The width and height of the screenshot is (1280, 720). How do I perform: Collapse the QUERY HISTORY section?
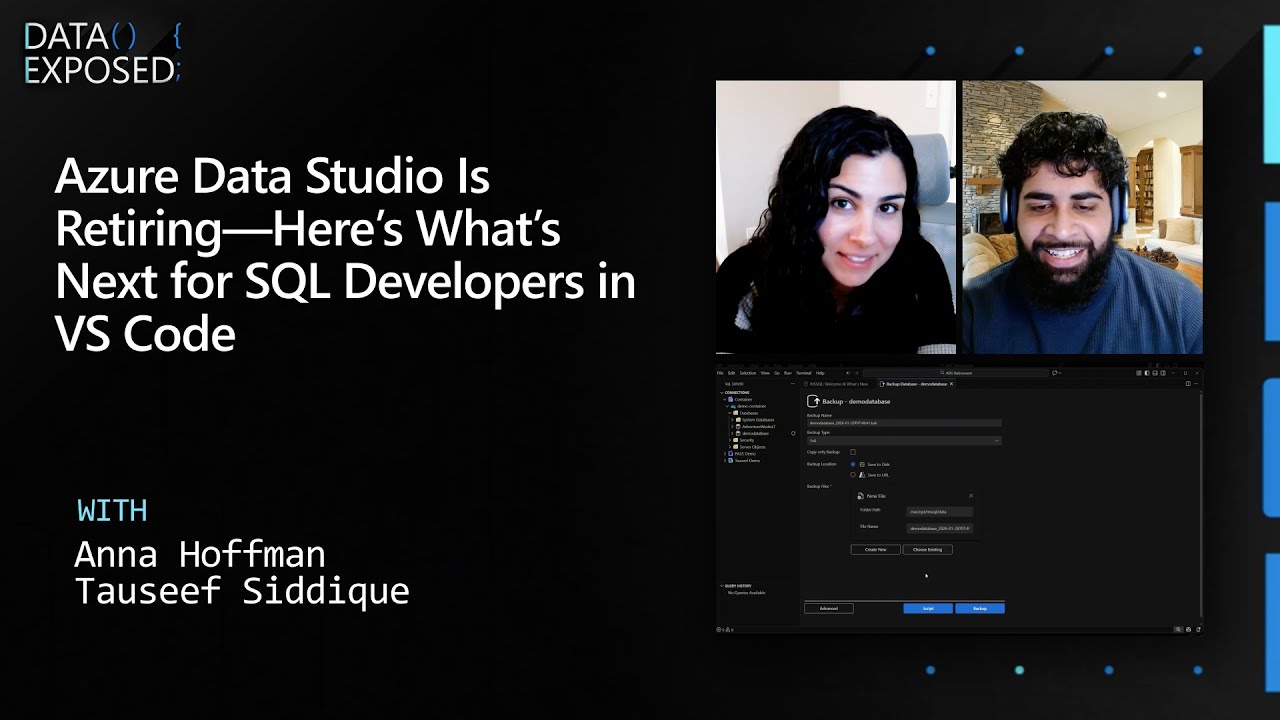[x=722, y=586]
